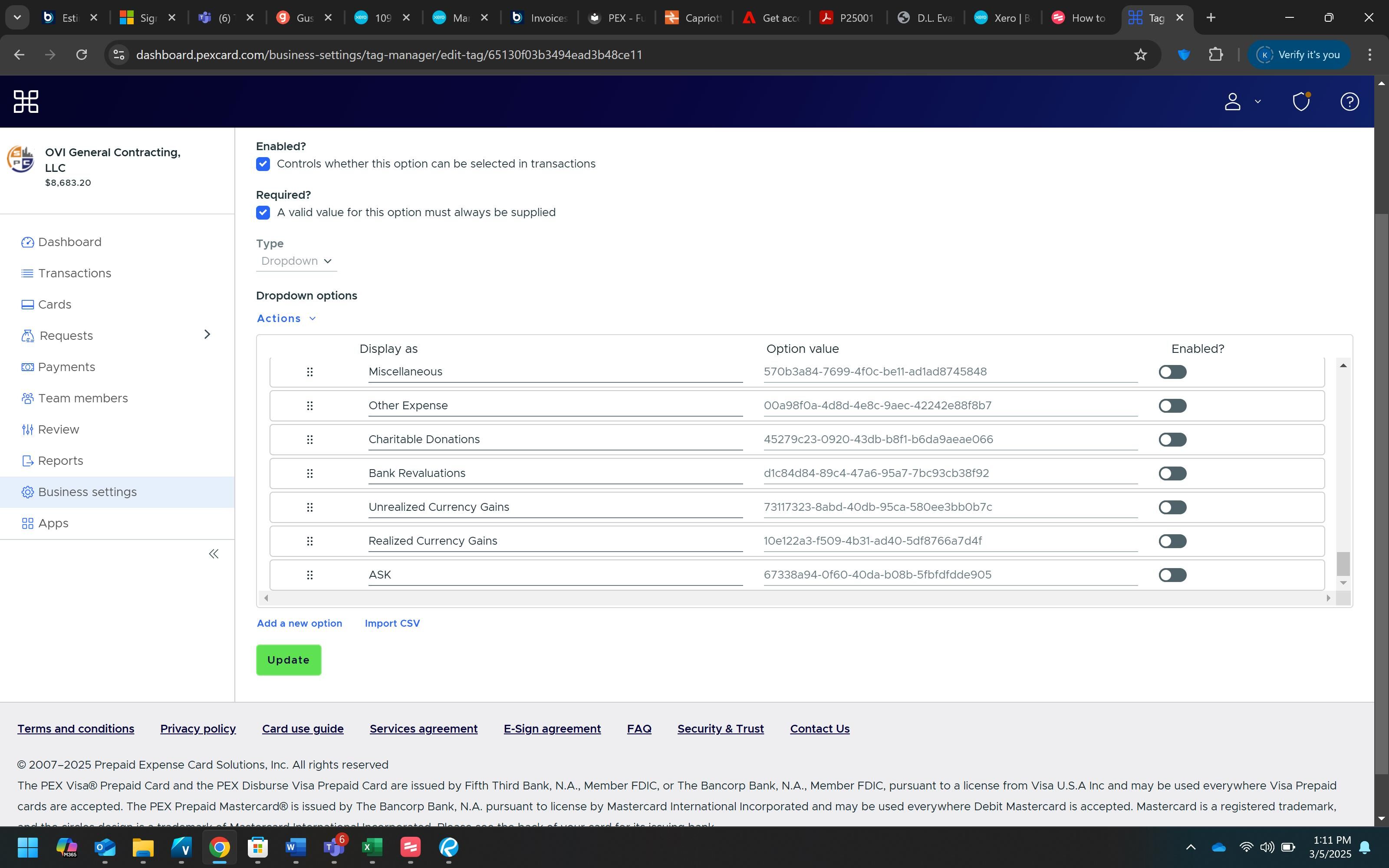Viewport: 1389px width, 868px height.
Task: Open the user account dropdown
Action: [x=1242, y=102]
